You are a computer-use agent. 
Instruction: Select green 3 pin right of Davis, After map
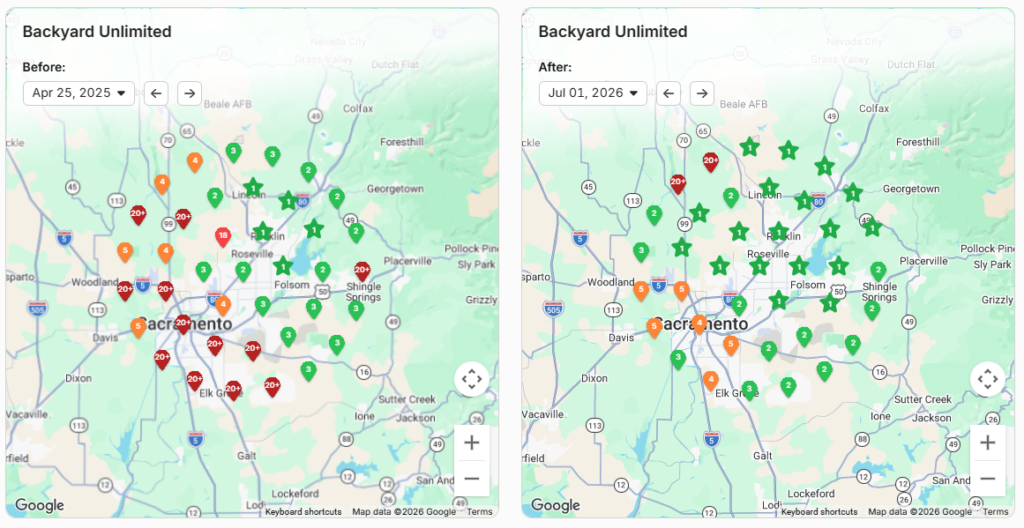click(x=678, y=359)
